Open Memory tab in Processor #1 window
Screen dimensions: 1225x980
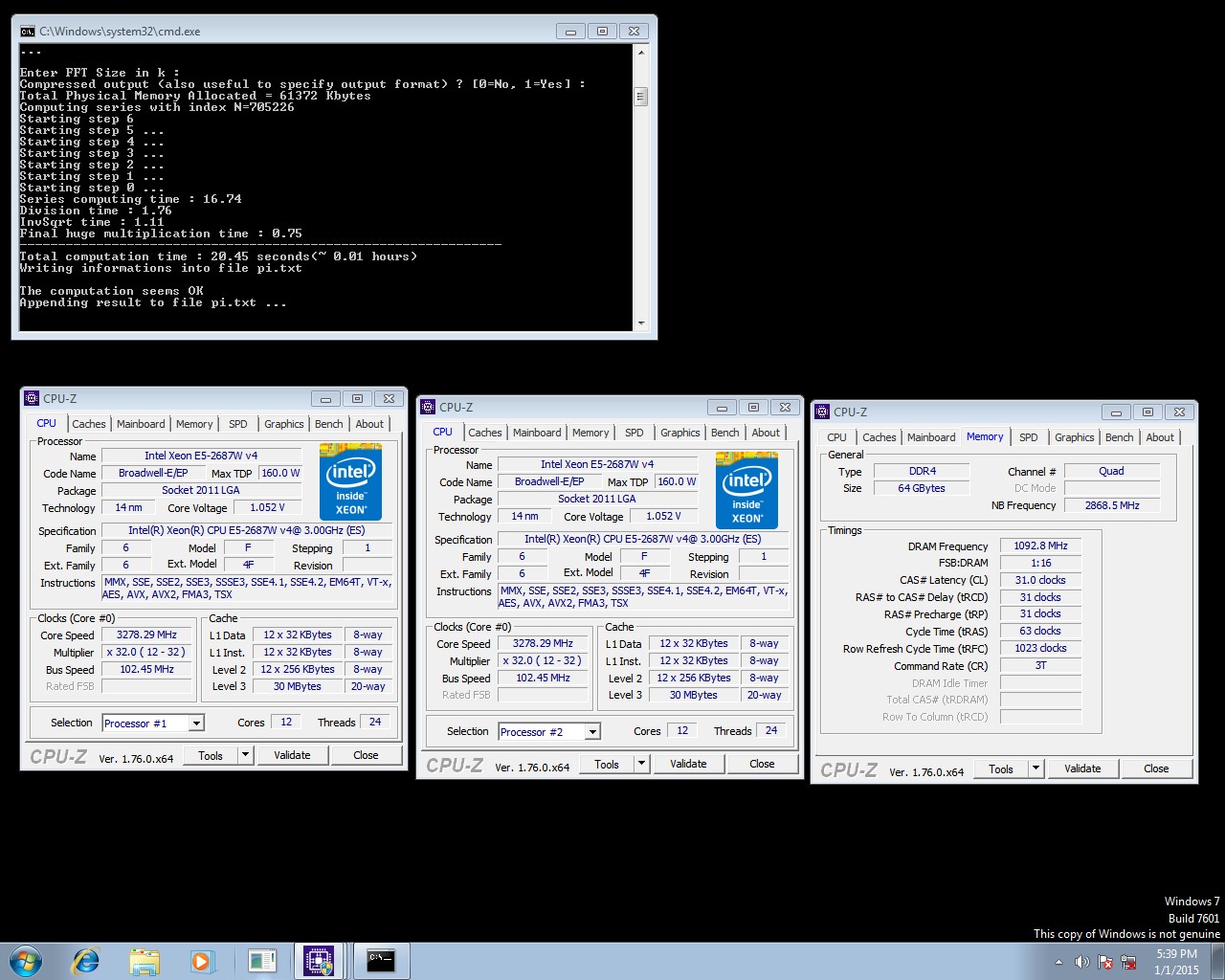(194, 424)
